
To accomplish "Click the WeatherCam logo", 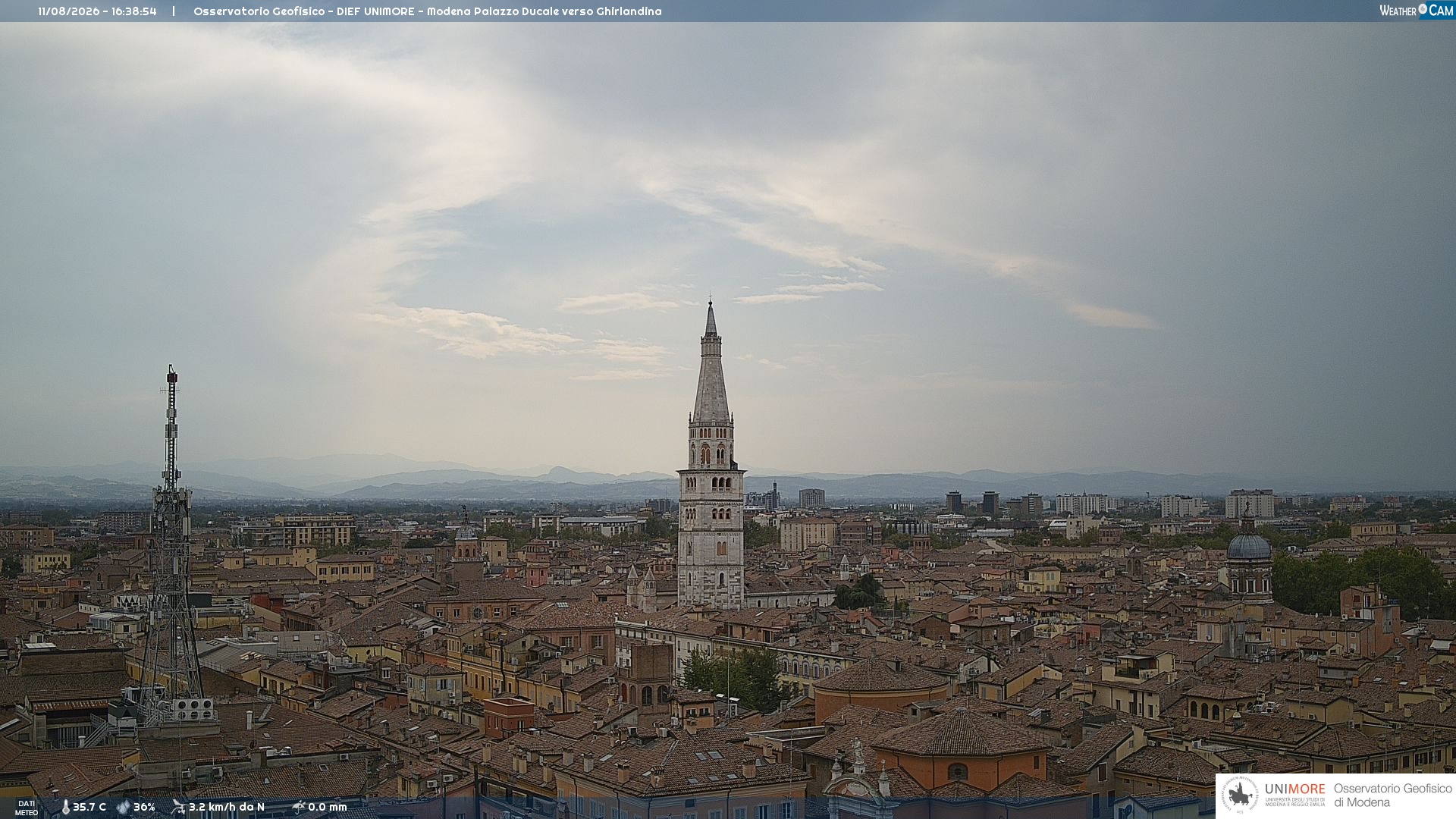I will pos(1416,11).
